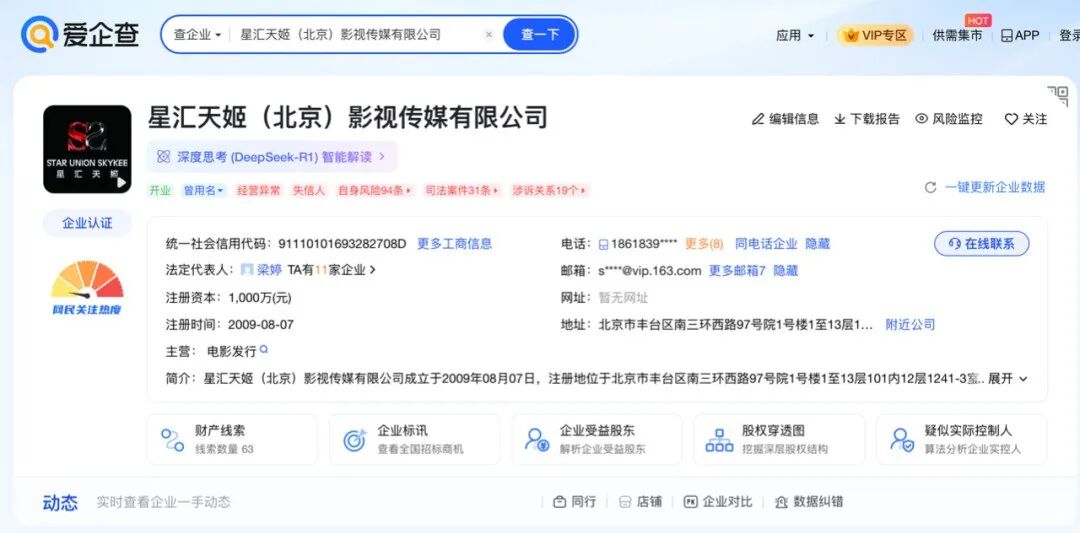This screenshot has width=1080, height=533.
Task: Open the 查企业 search type dropdown
Action: (x=198, y=34)
